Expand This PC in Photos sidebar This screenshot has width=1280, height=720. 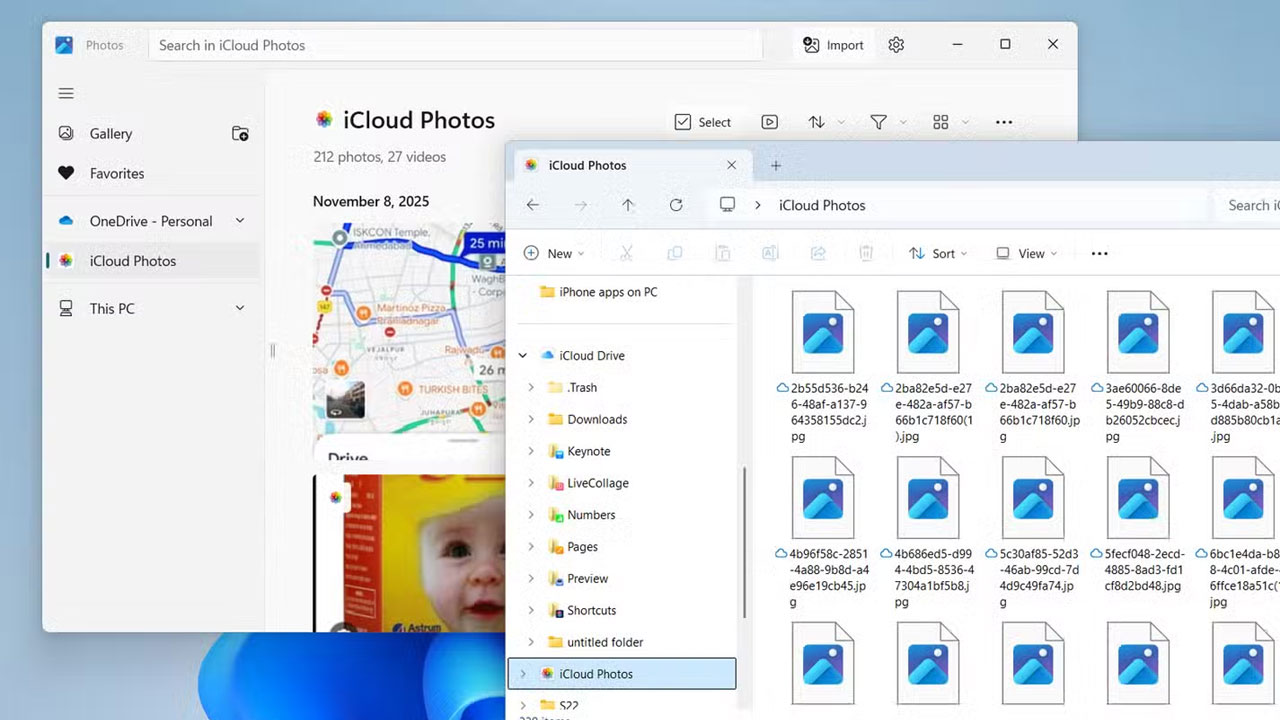240,308
